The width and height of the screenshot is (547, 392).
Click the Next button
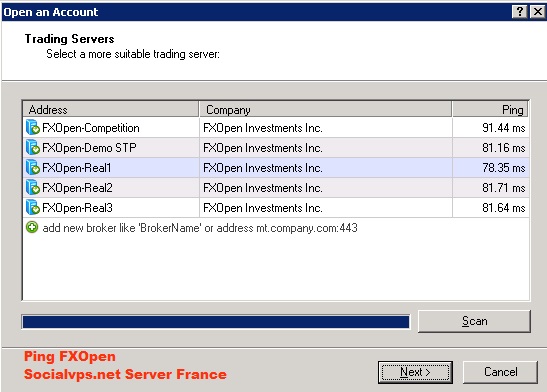point(415,372)
